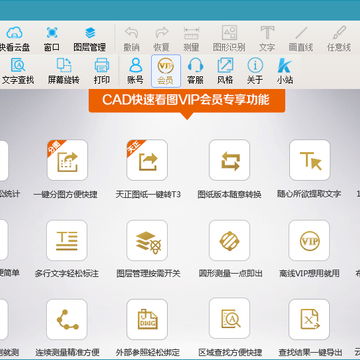360x360 pixels.
Task: Open 文字查找 text search
Action: tap(18, 71)
